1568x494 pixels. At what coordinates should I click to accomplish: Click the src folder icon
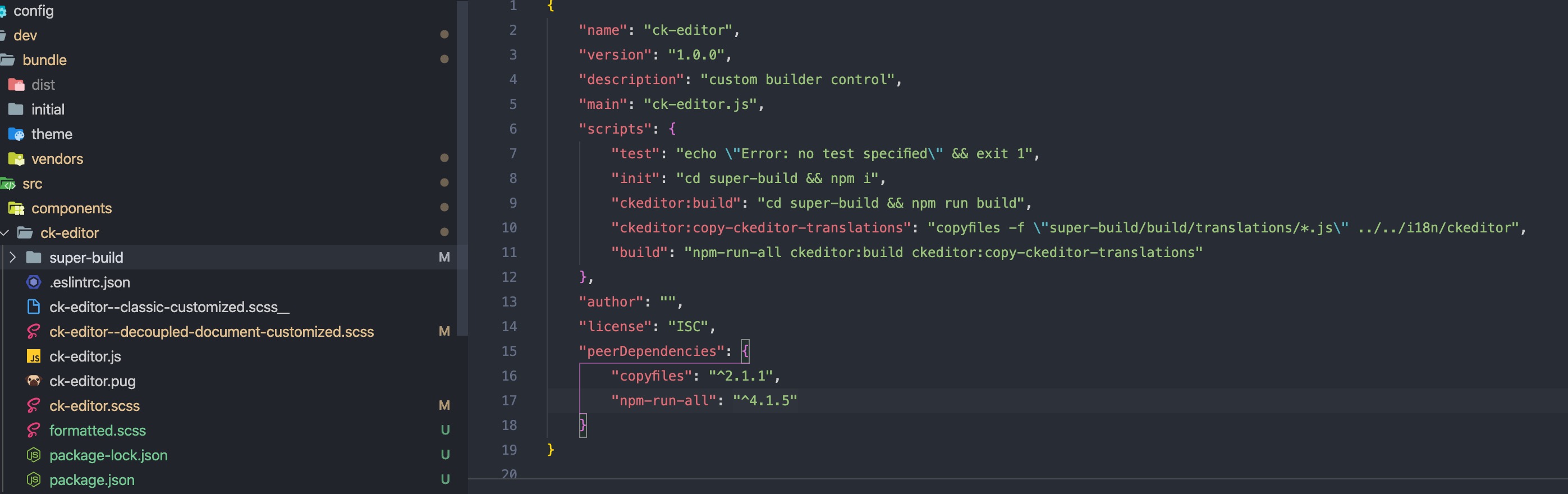(x=8, y=184)
